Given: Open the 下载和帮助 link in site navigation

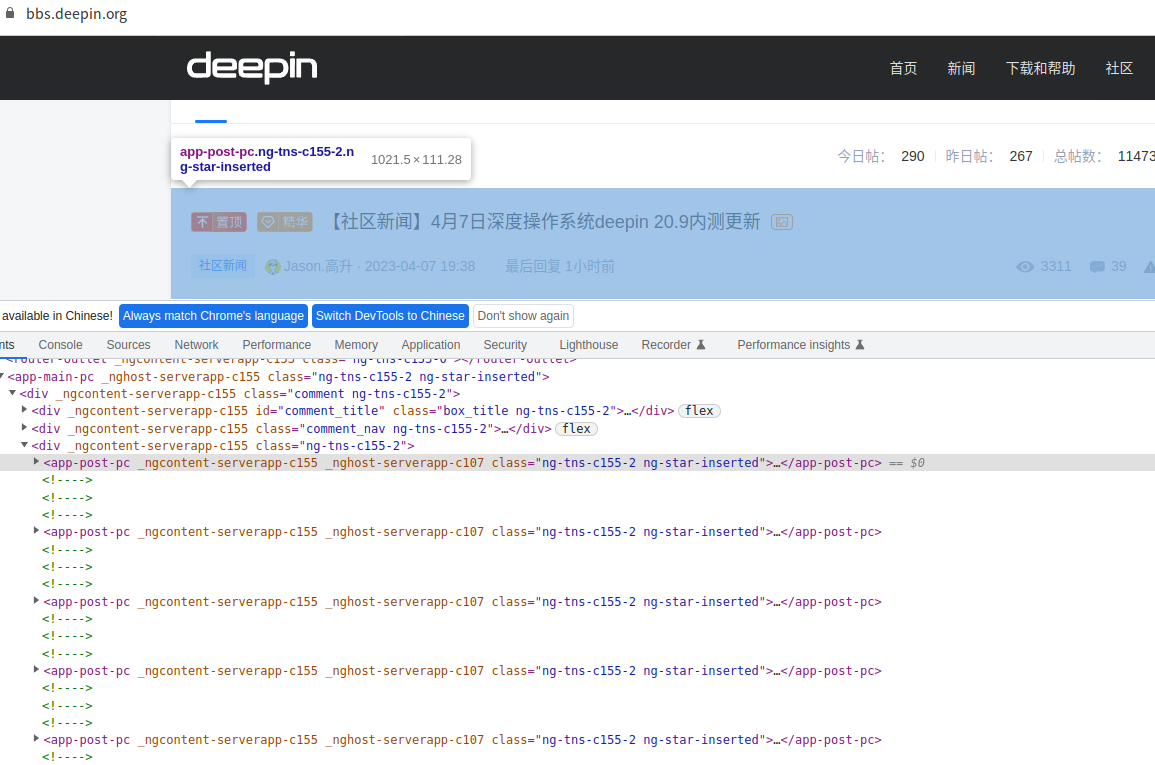Looking at the screenshot, I should (x=1040, y=68).
